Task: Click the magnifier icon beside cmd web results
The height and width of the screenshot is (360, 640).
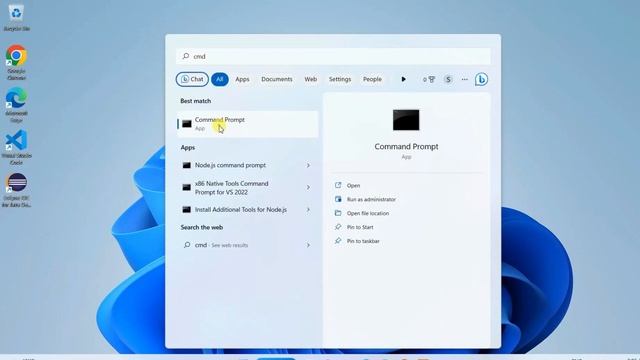Action: [187, 245]
